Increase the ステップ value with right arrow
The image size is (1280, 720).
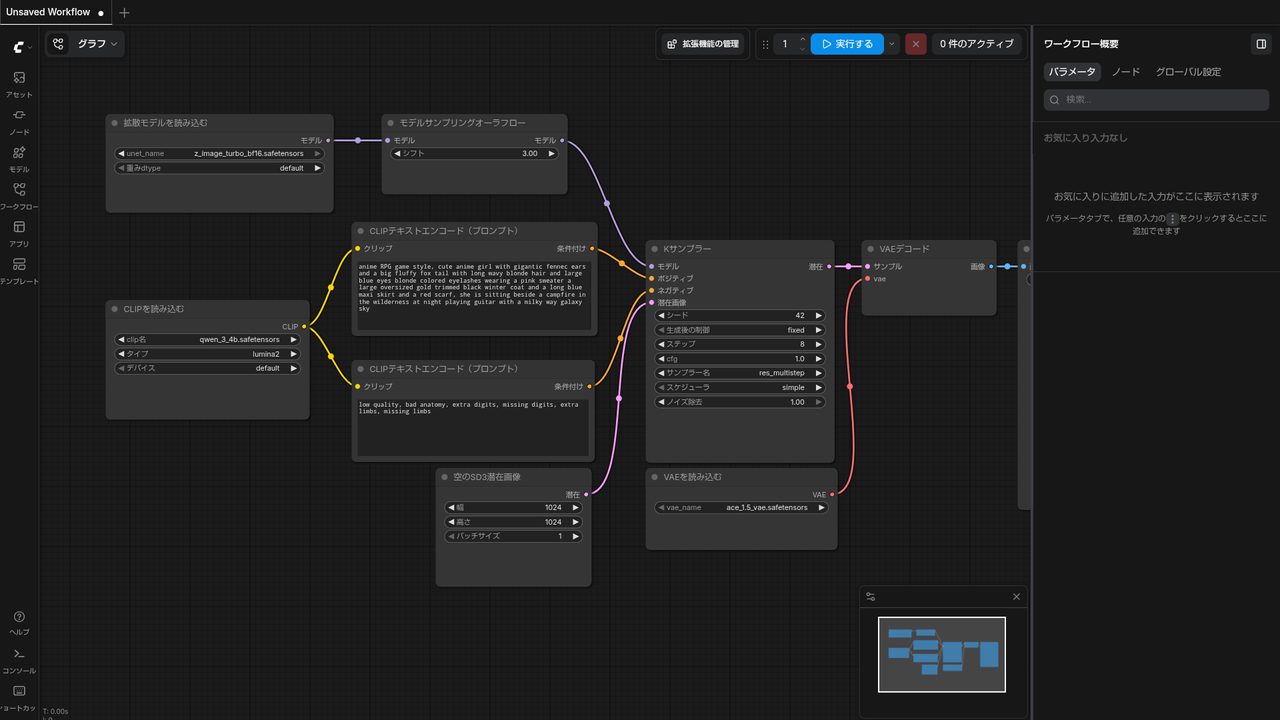(820, 344)
